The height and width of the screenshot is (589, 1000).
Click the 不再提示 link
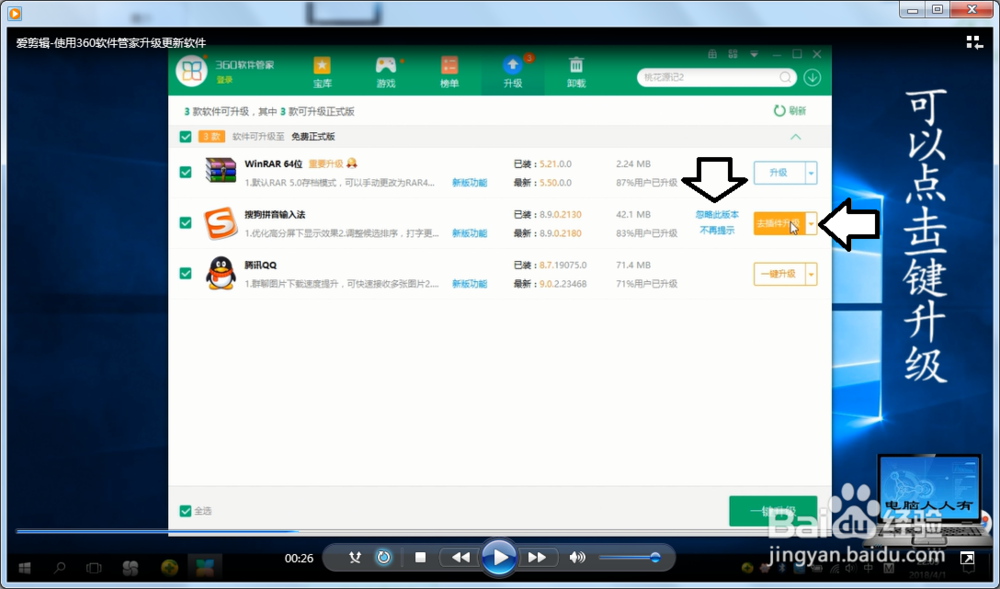click(x=717, y=231)
